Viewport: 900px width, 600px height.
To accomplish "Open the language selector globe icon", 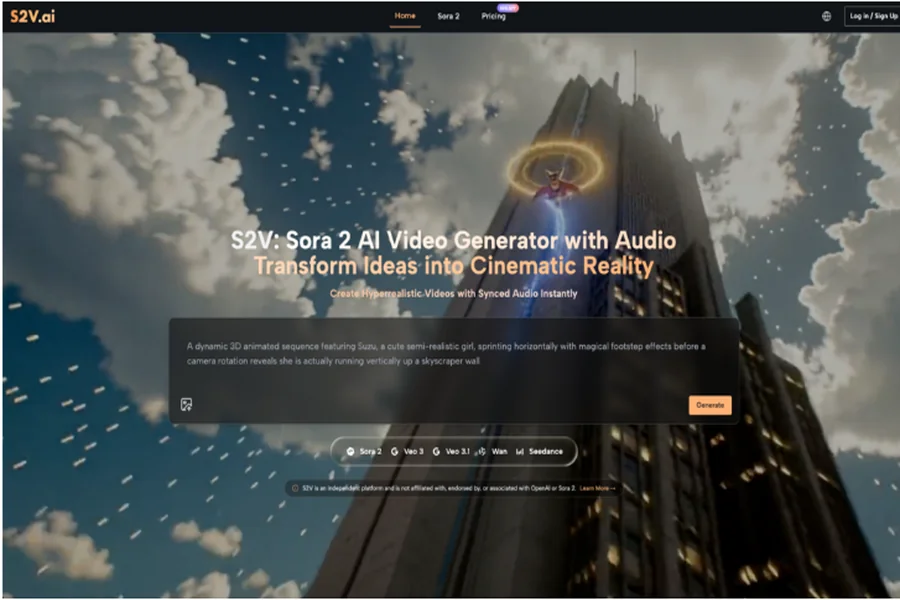I will [x=825, y=16].
